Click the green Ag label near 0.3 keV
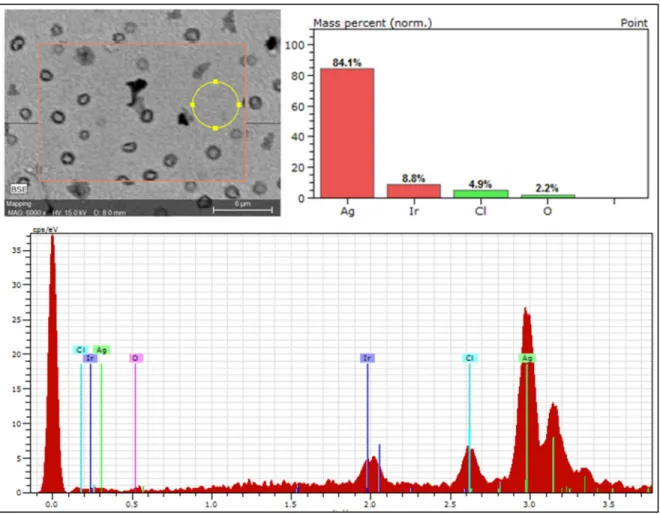 point(101,350)
